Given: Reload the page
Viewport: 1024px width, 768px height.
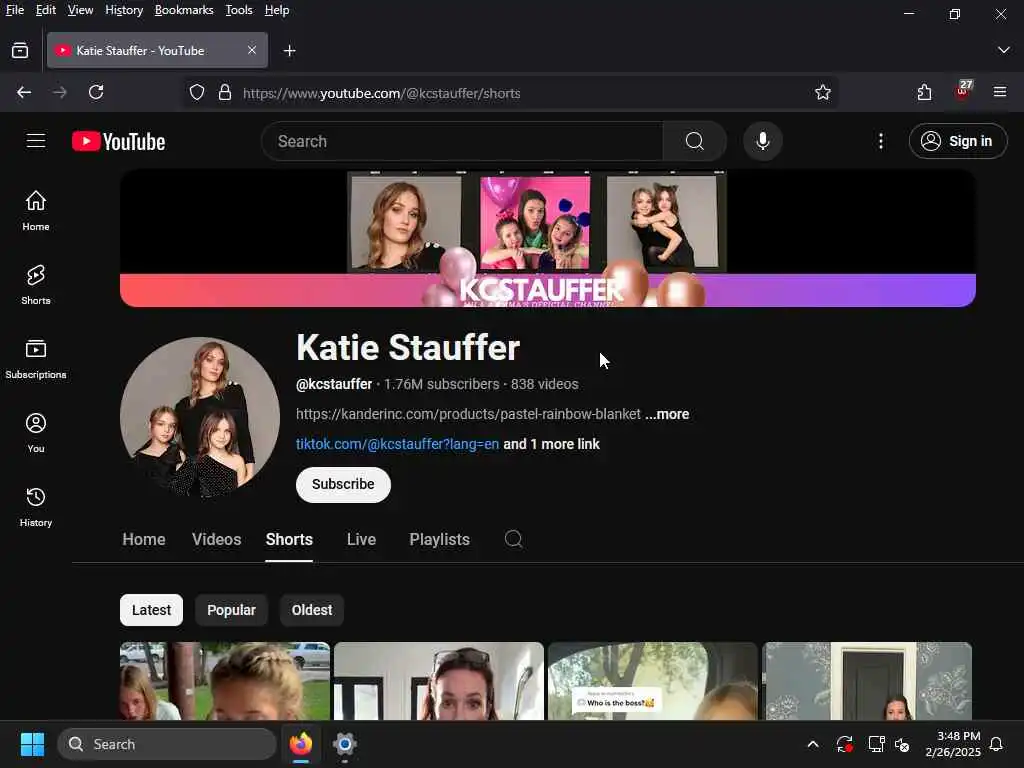Looking at the screenshot, I should [x=96, y=93].
